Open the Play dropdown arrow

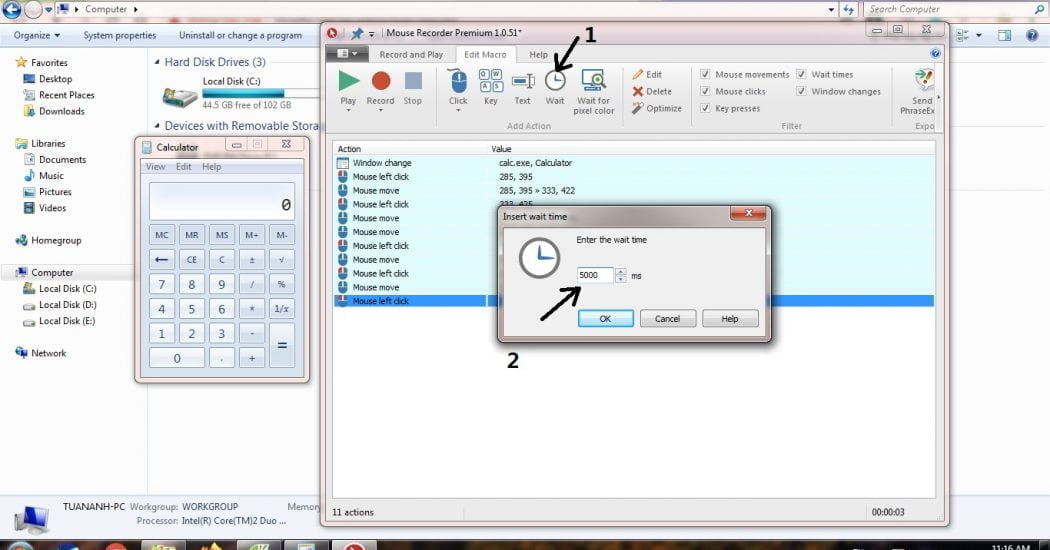[348, 110]
